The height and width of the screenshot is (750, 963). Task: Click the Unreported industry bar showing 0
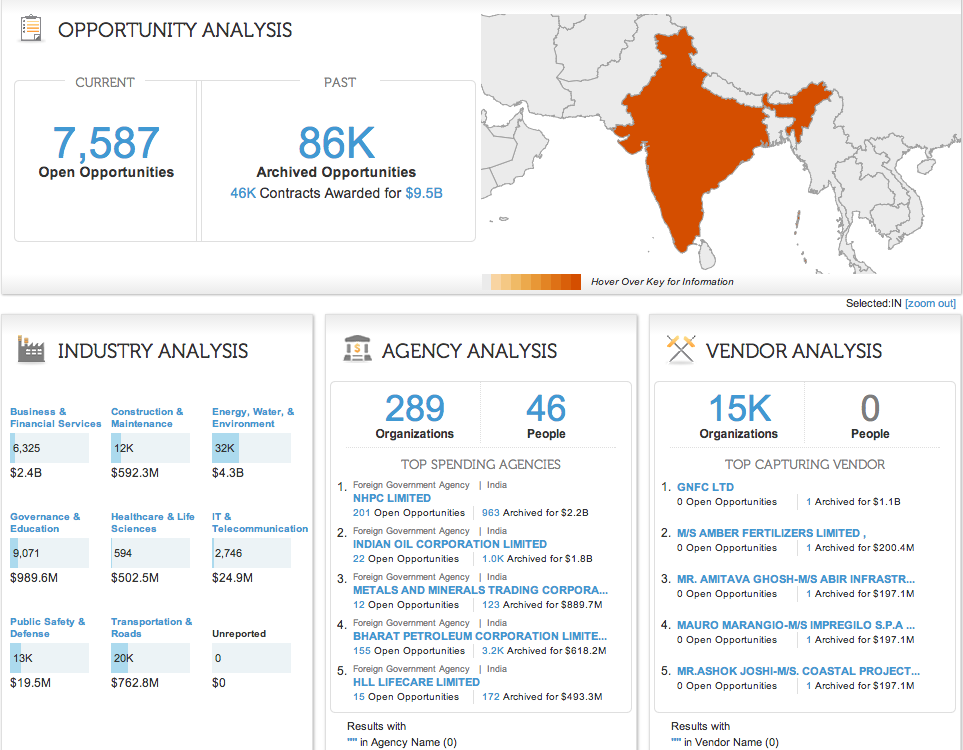coord(251,658)
